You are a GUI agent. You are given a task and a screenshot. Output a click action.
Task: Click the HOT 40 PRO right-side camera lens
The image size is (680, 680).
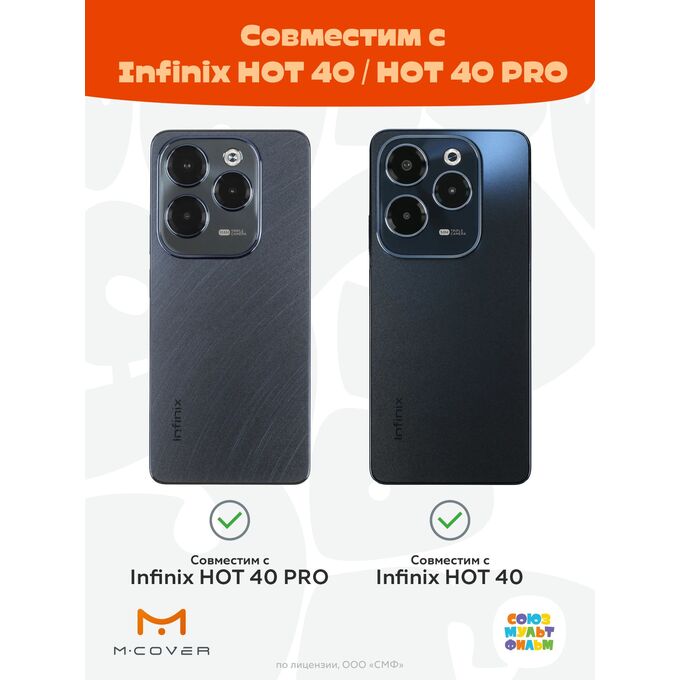pos(233,191)
